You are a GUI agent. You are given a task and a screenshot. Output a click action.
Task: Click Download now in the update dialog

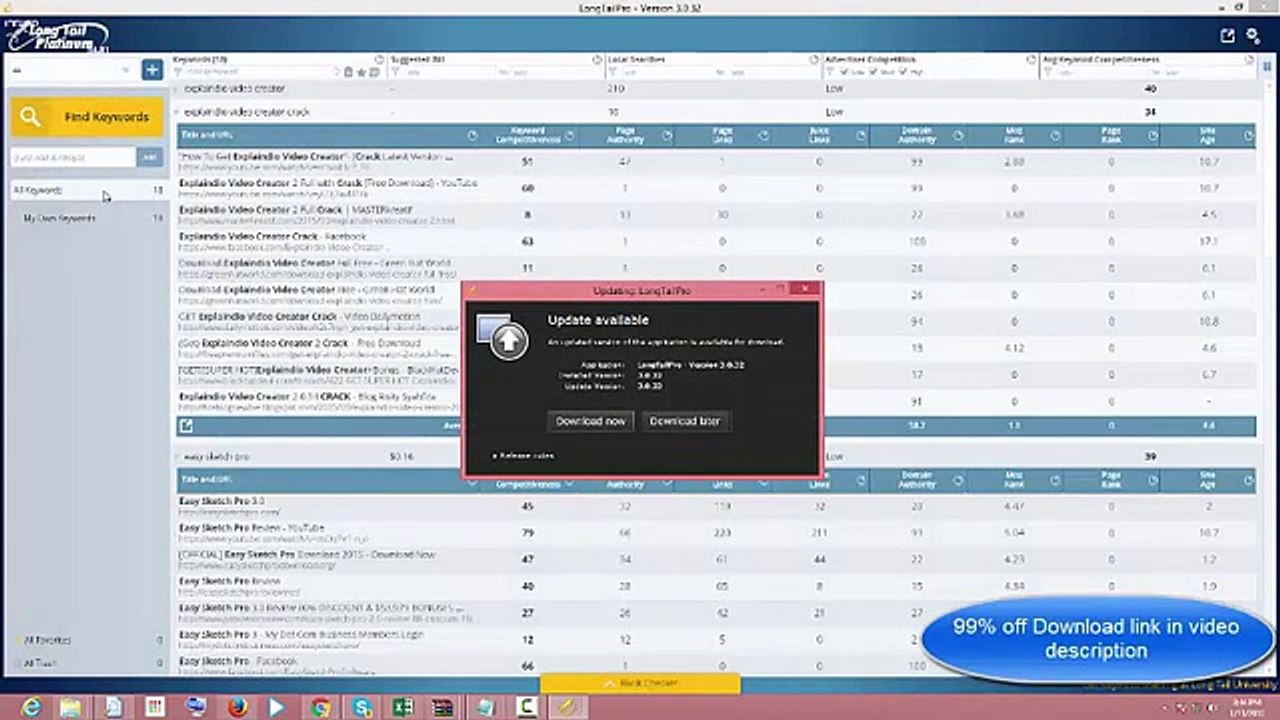click(590, 421)
